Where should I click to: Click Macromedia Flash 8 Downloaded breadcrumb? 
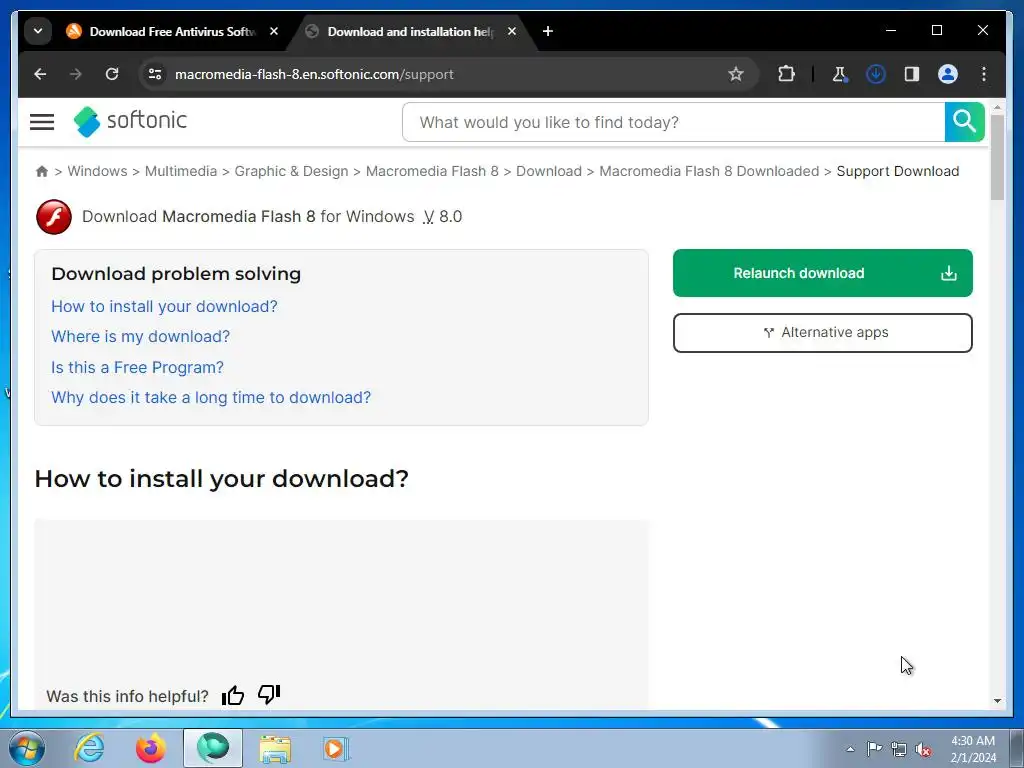[x=709, y=171]
